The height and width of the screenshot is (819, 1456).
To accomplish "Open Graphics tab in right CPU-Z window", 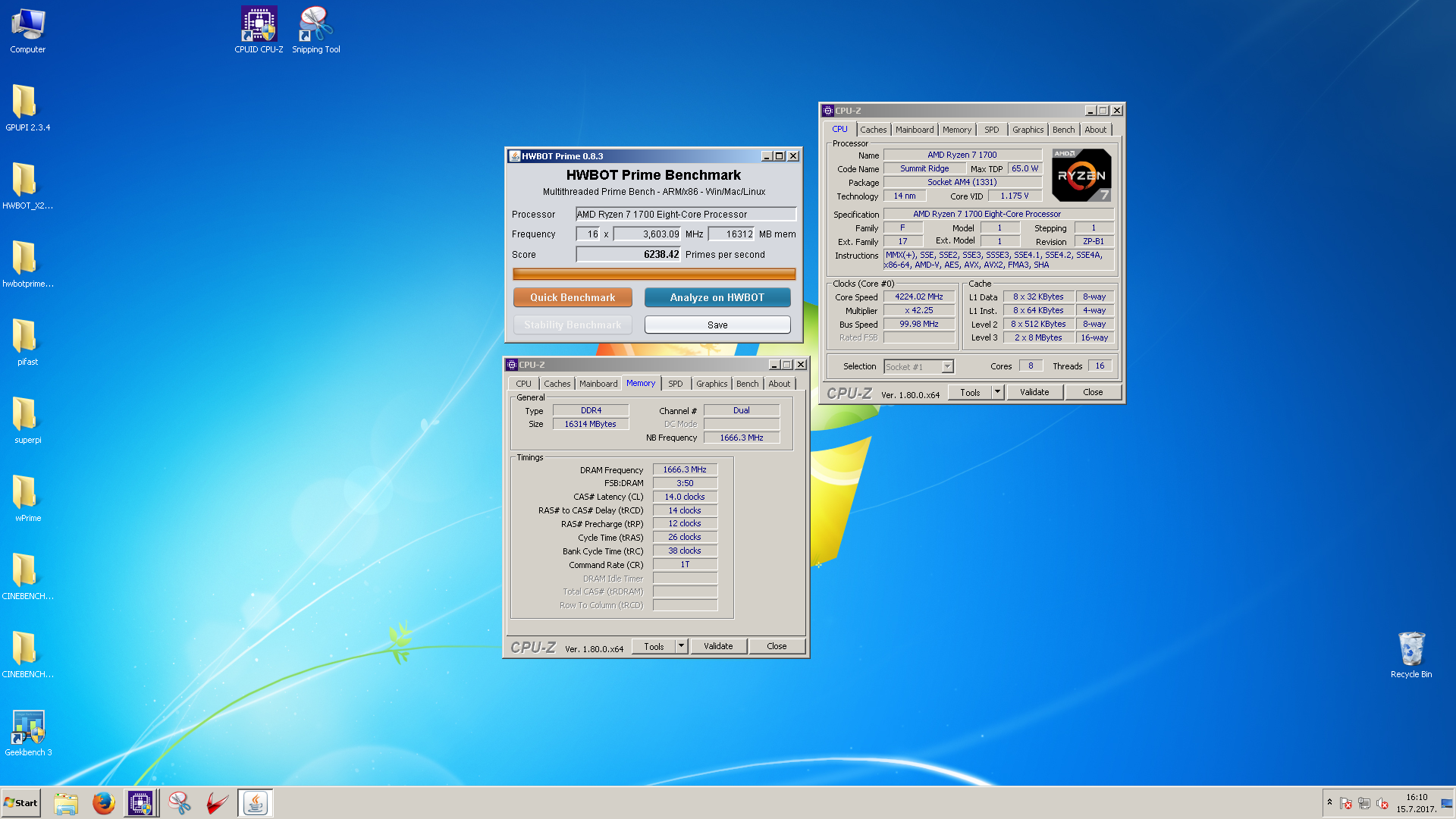I will coord(1028,130).
